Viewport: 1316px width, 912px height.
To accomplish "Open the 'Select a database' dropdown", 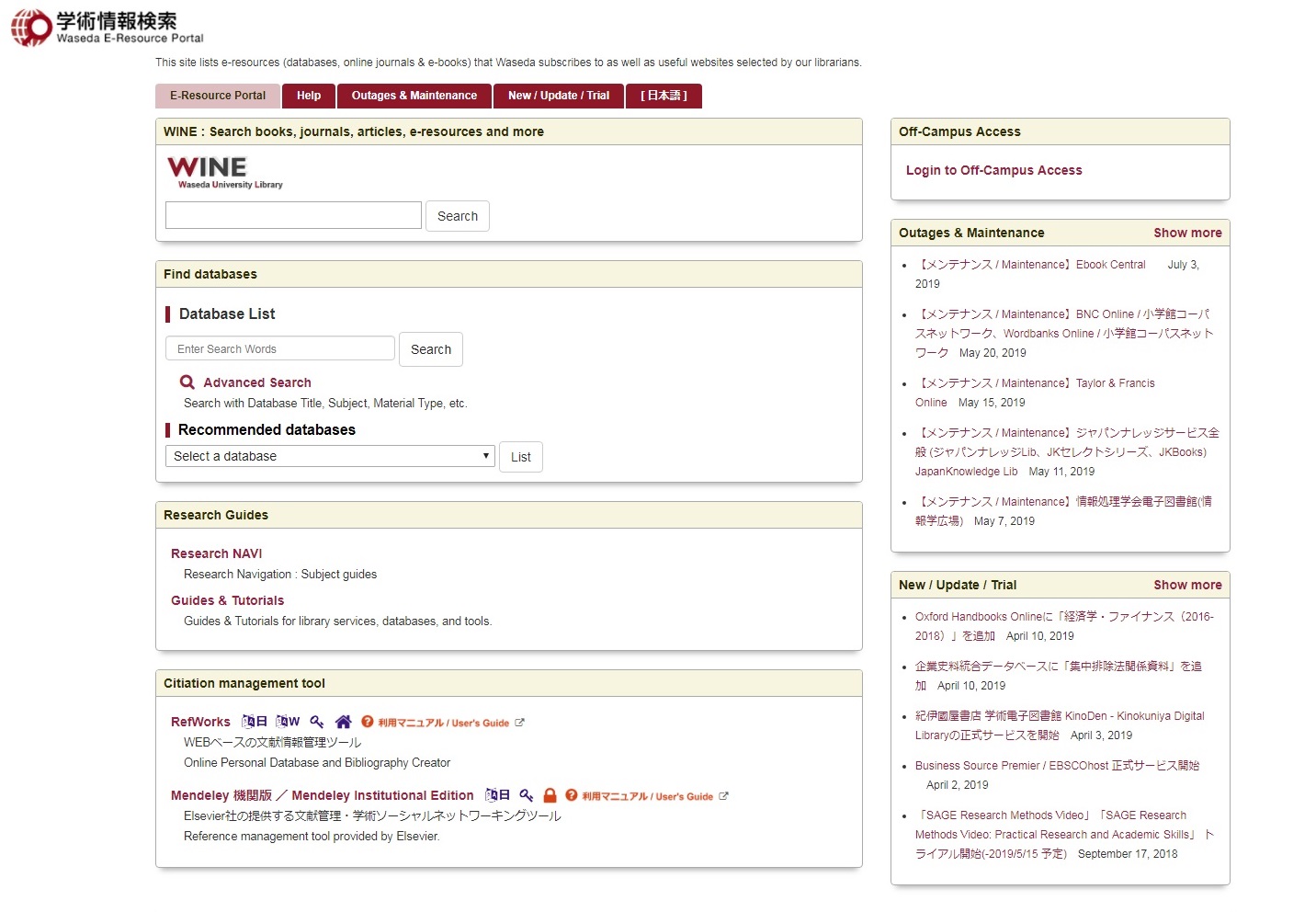I will click(331, 456).
